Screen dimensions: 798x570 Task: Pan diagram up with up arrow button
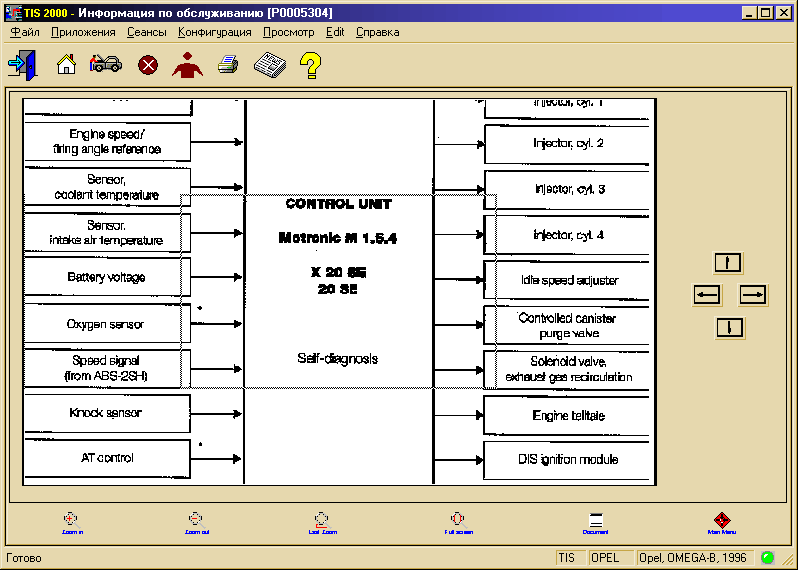click(728, 263)
